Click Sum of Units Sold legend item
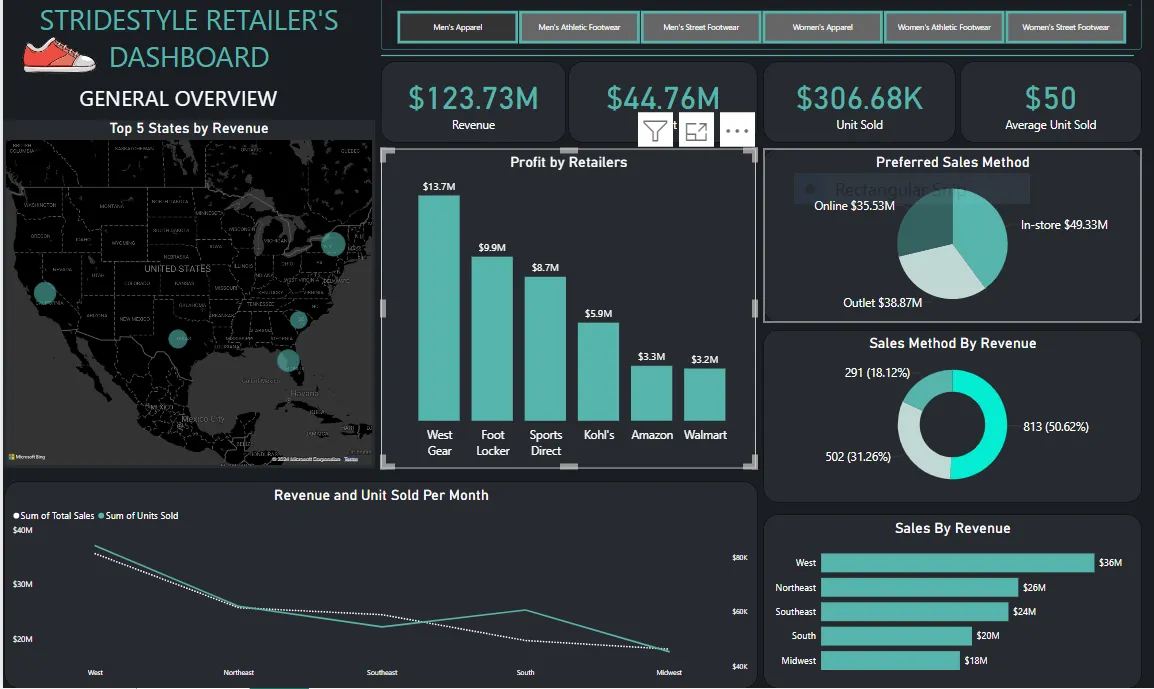1154x689 pixels. [138, 516]
